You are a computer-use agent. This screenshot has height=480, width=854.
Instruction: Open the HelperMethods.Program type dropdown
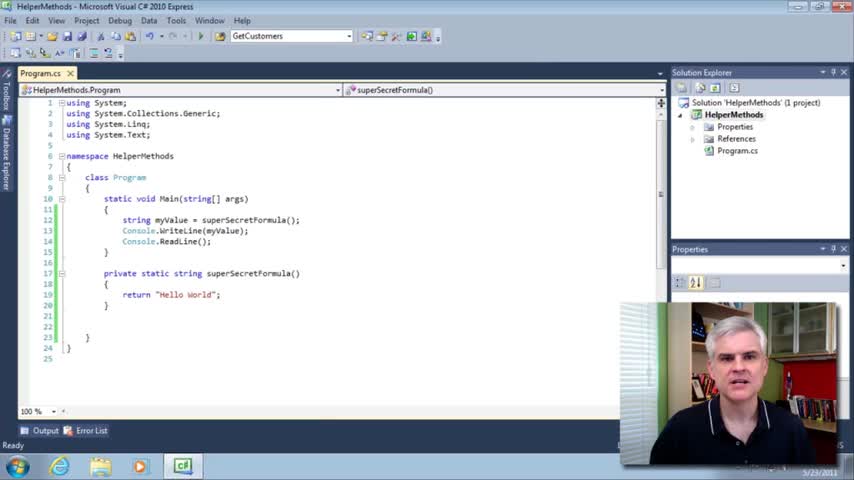[x=338, y=90]
